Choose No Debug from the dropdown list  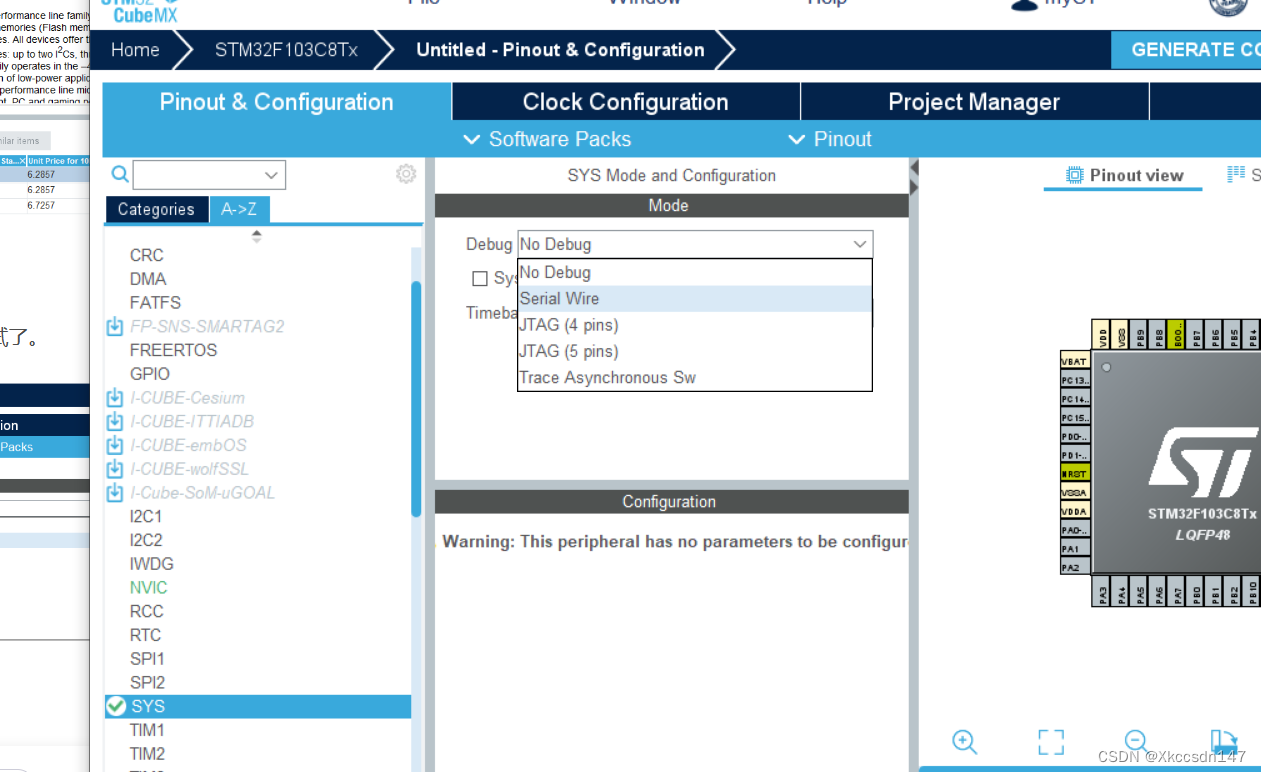[x=695, y=272]
